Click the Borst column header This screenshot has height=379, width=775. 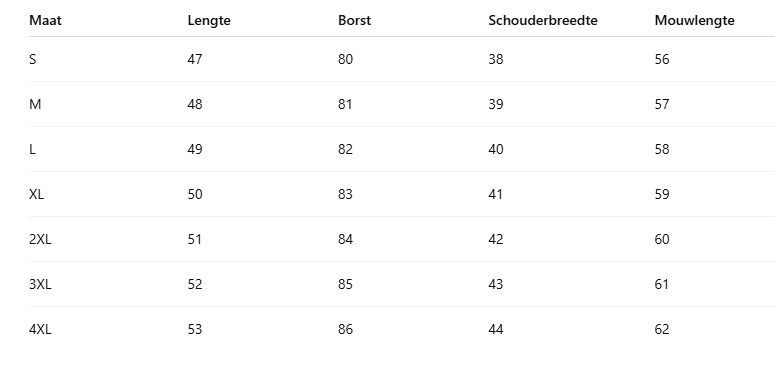[354, 20]
